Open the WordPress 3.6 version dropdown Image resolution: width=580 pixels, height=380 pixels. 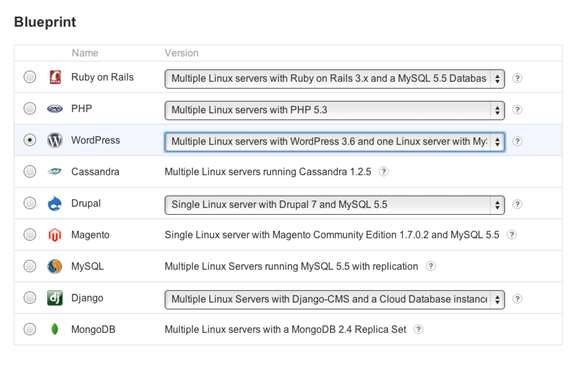(x=334, y=142)
